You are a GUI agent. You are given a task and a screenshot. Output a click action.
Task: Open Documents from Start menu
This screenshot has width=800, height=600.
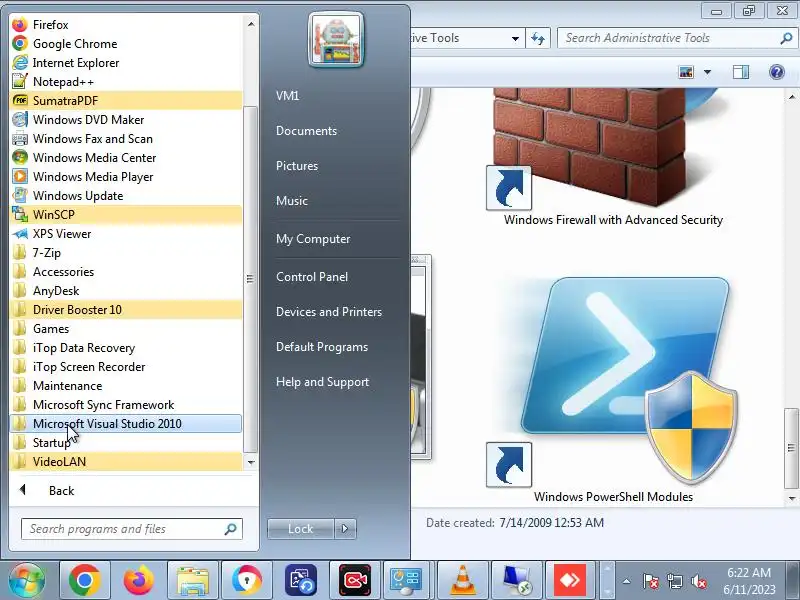(306, 131)
